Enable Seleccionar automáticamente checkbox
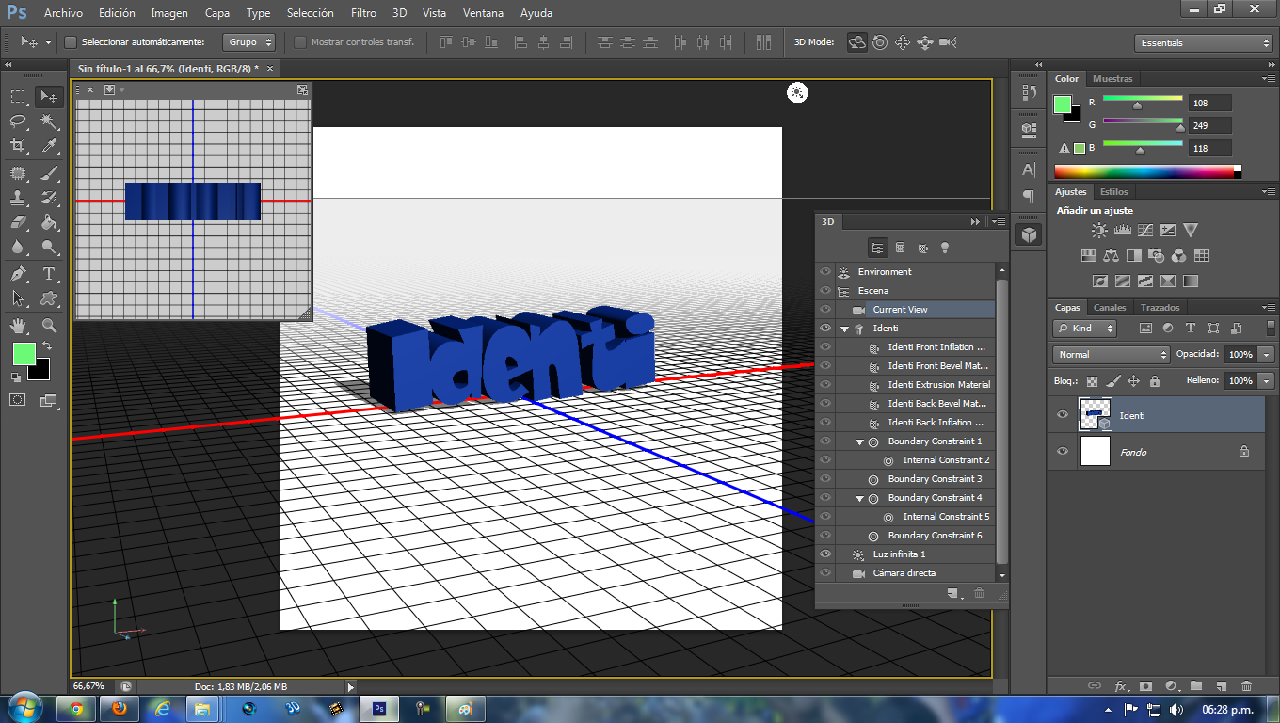Viewport: 1280px width, 723px height. click(x=70, y=42)
